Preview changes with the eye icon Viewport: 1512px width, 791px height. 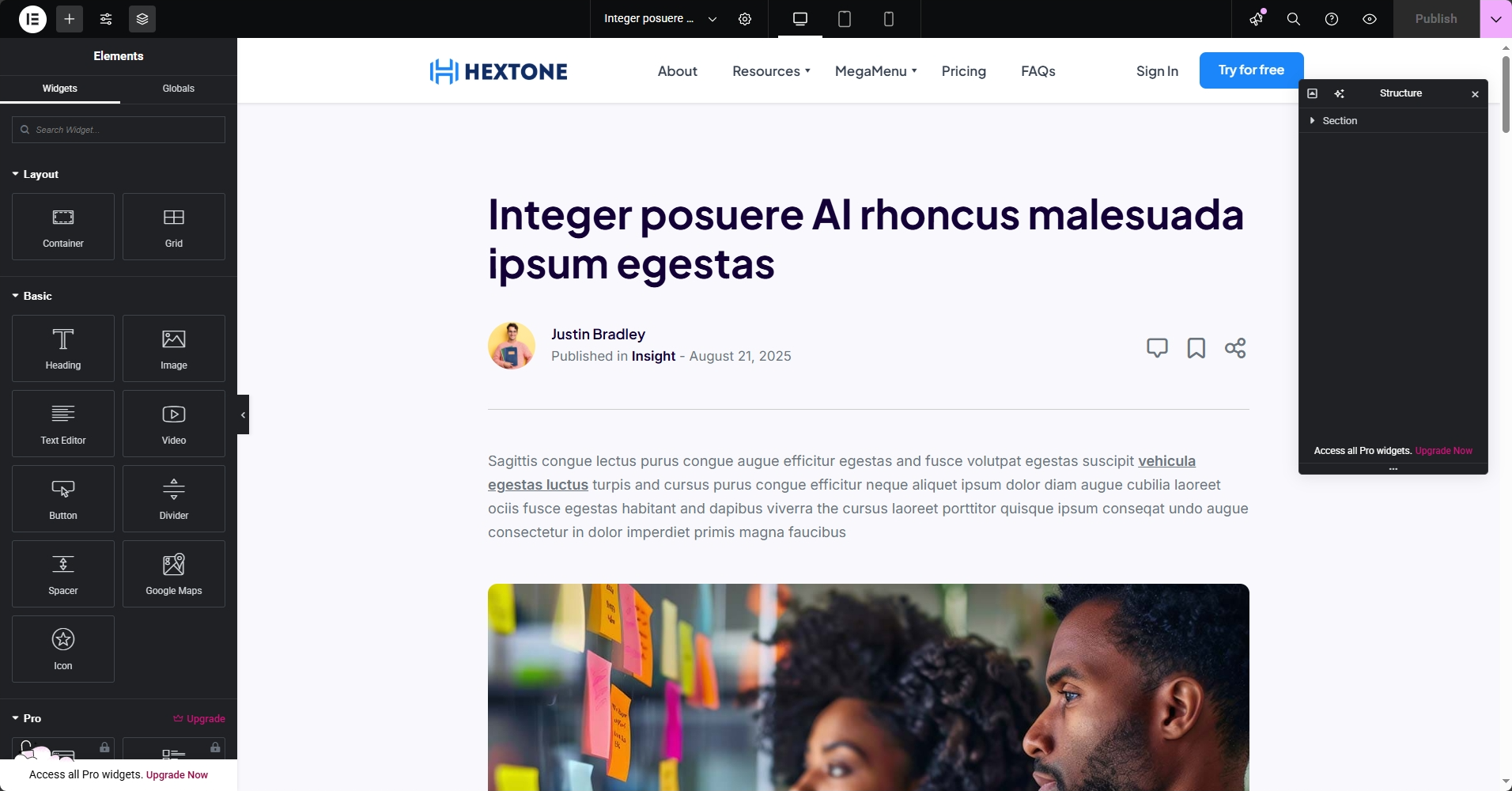pos(1370,19)
